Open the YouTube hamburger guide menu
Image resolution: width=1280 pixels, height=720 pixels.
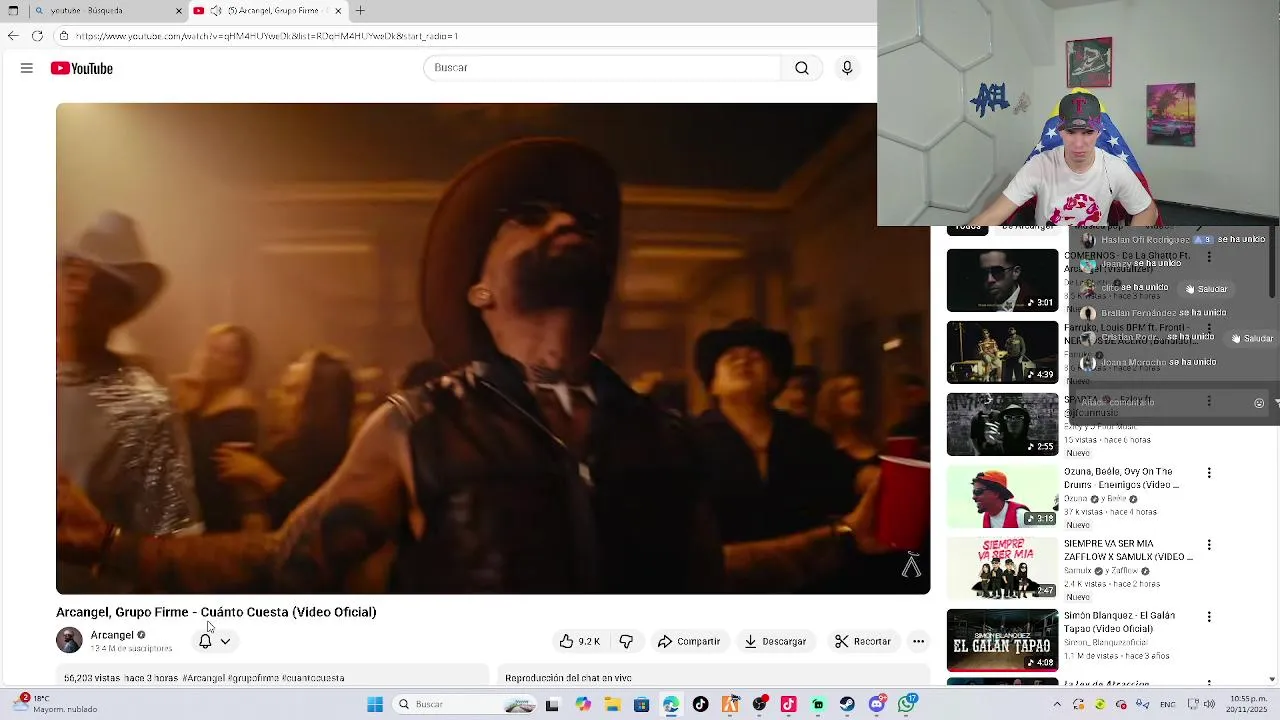pos(27,68)
